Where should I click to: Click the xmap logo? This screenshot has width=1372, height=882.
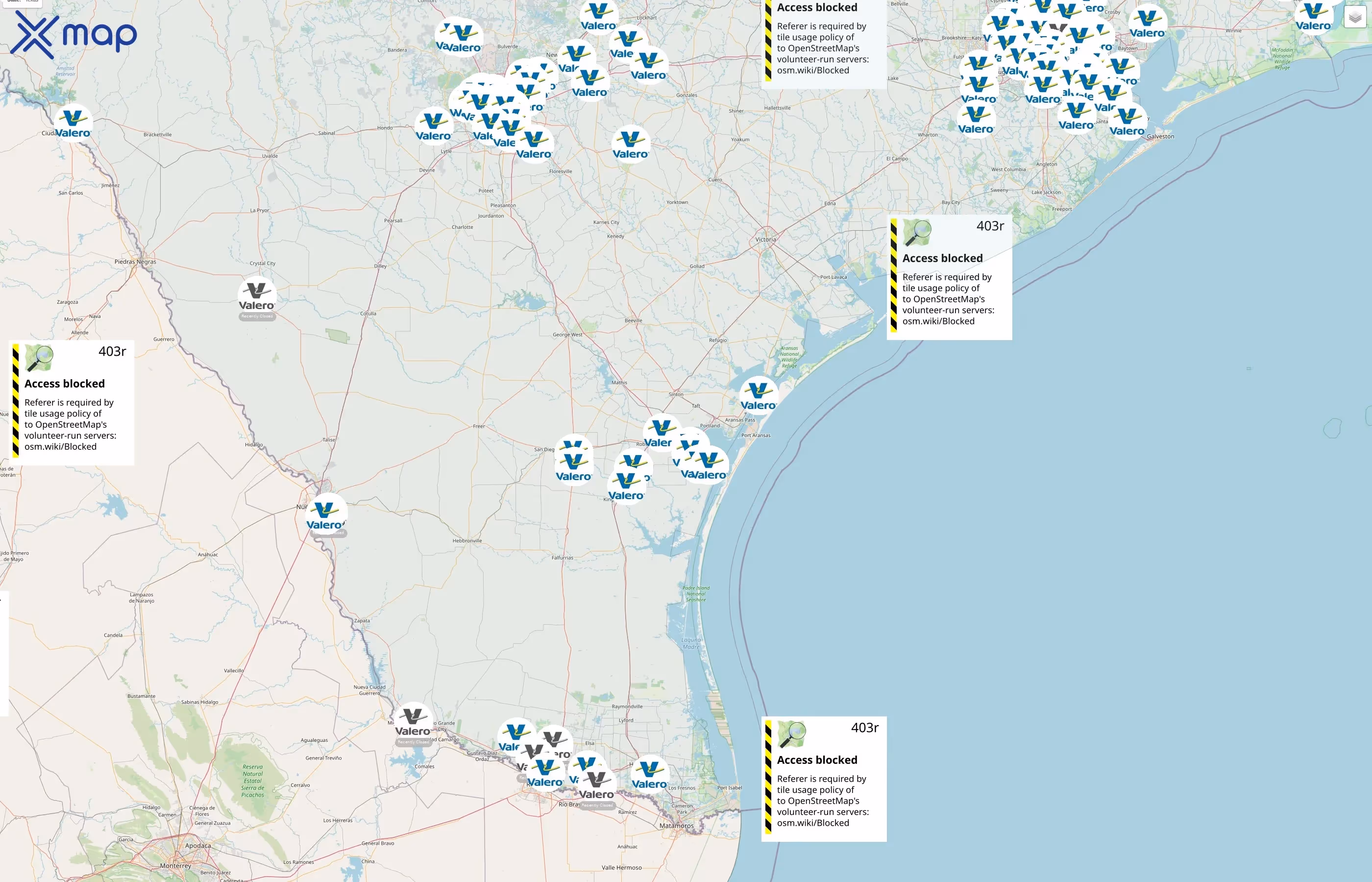[74, 35]
